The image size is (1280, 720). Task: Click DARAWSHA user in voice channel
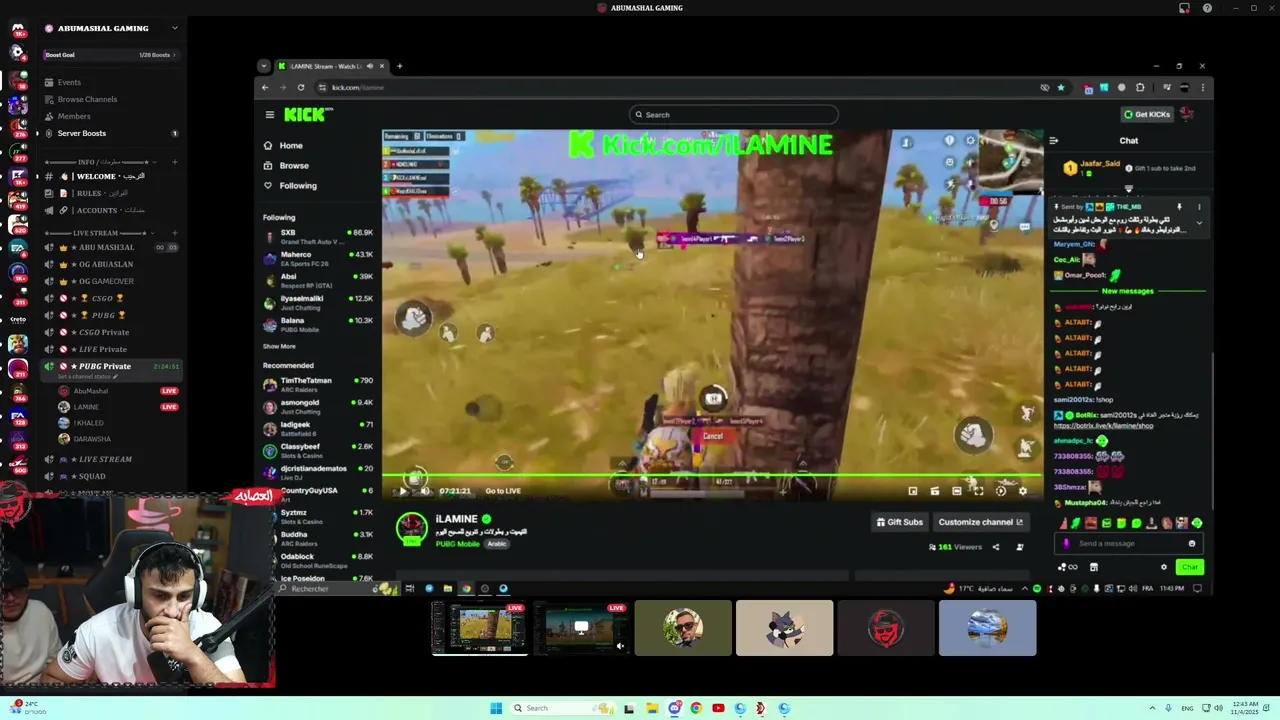(x=92, y=439)
